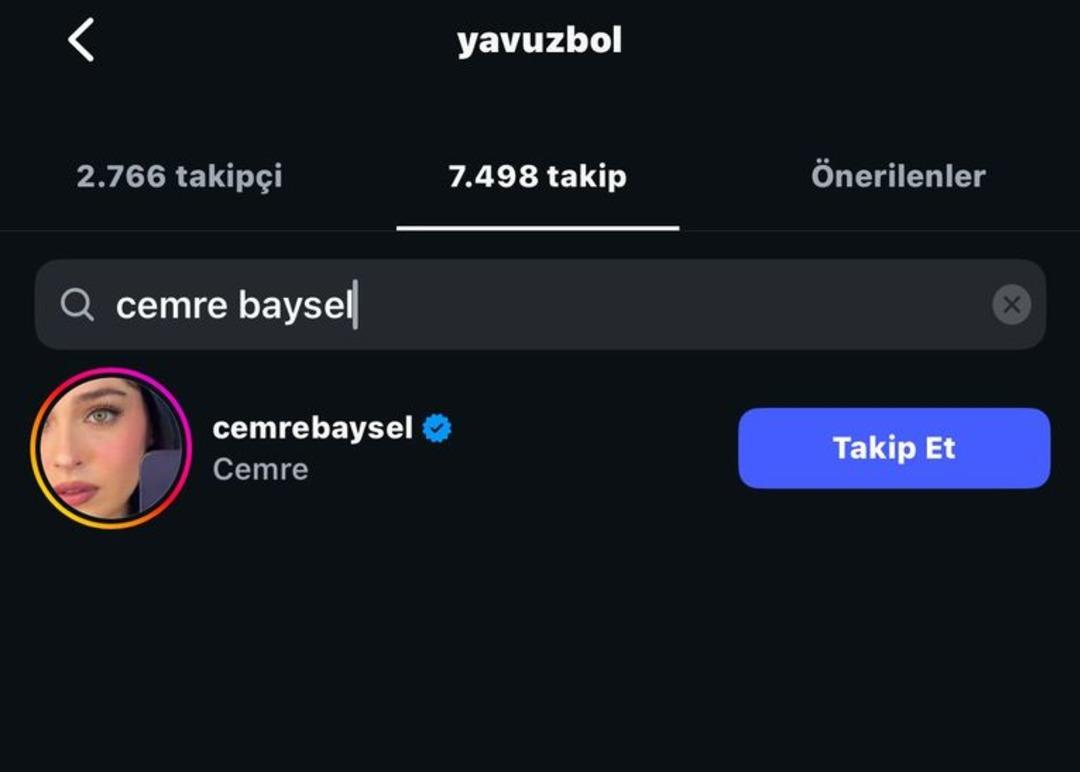Click the gradient story ring around the avatar
The width and height of the screenshot is (1080, 772).
(110, 374)
